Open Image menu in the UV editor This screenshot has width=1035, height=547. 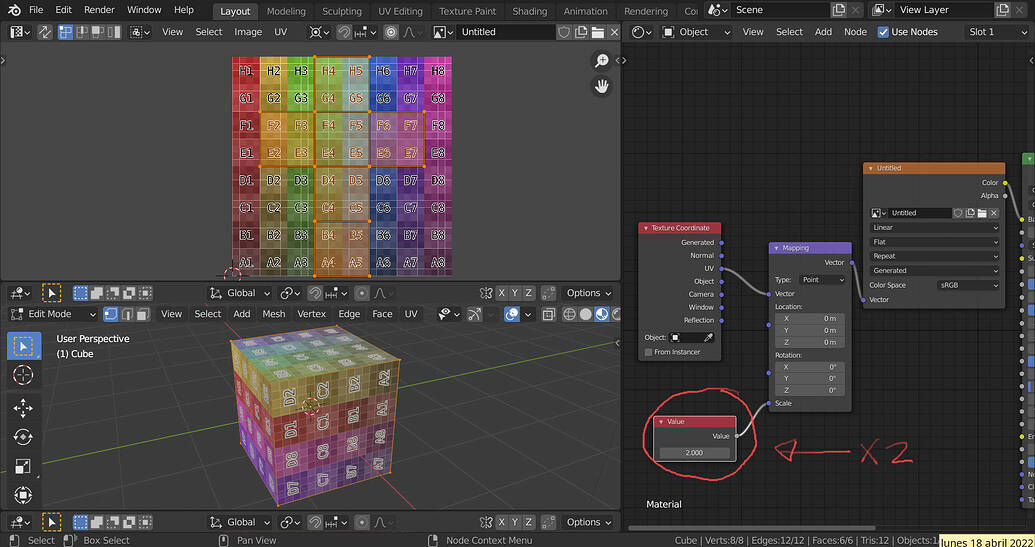pyautogui.click(x=248, y=32)
